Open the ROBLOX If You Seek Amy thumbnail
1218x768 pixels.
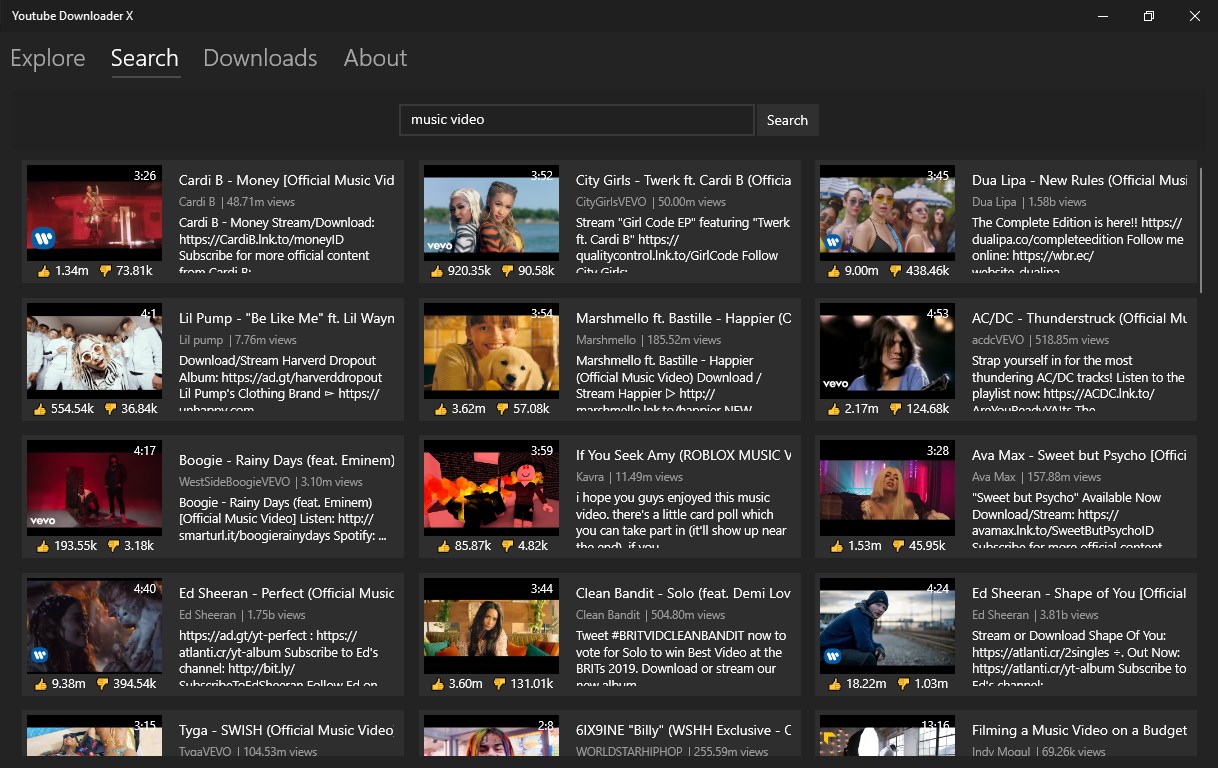(x=491, y=487)
